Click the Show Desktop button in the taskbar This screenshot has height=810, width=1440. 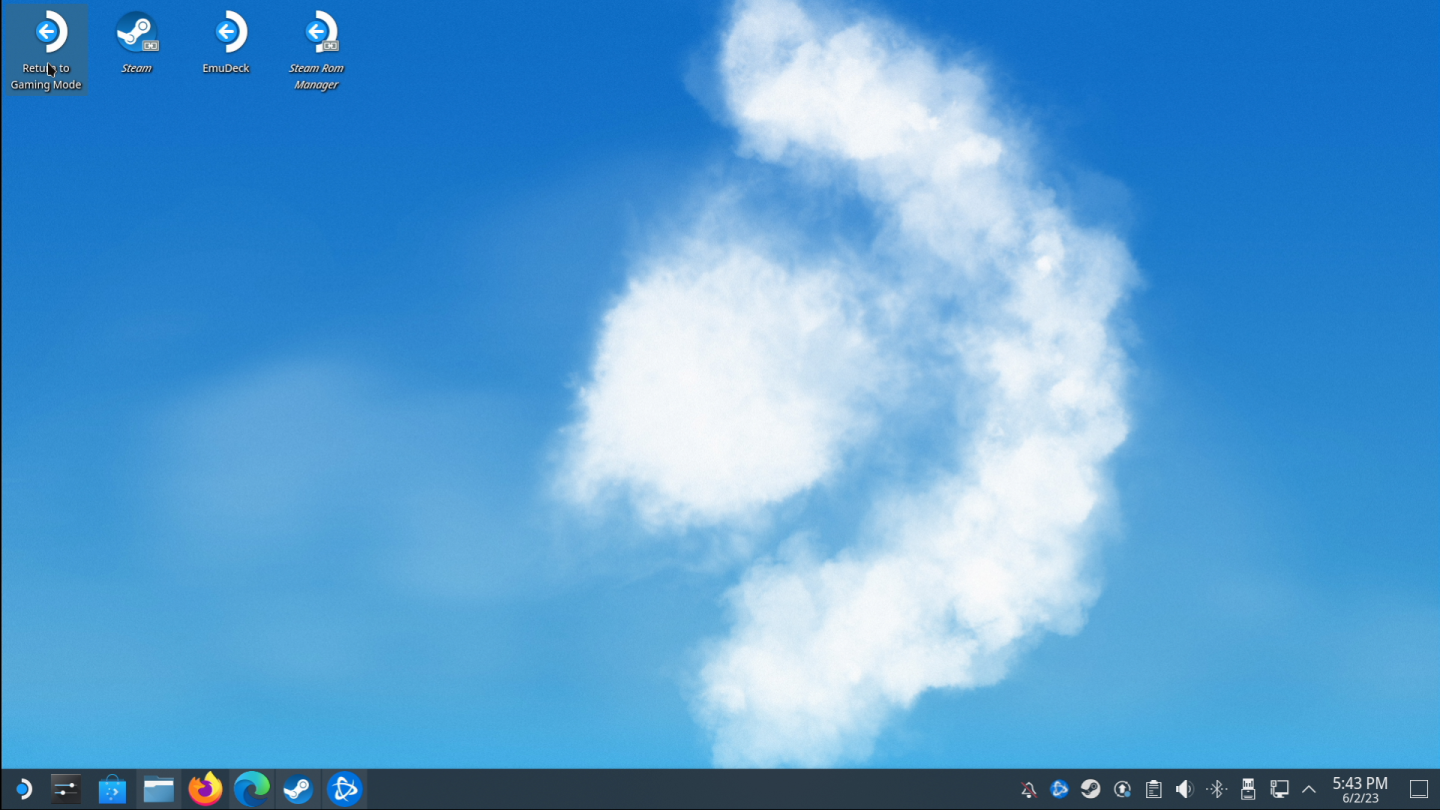point(1418,790)
